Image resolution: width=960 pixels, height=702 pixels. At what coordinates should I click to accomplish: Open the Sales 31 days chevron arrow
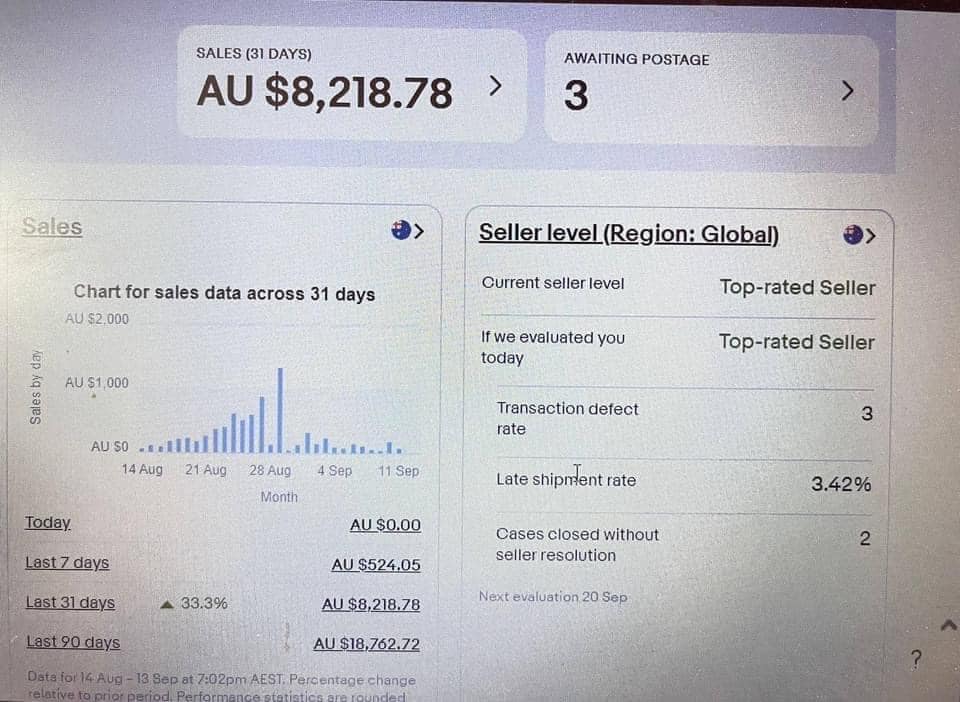click(x=495, y=86)
